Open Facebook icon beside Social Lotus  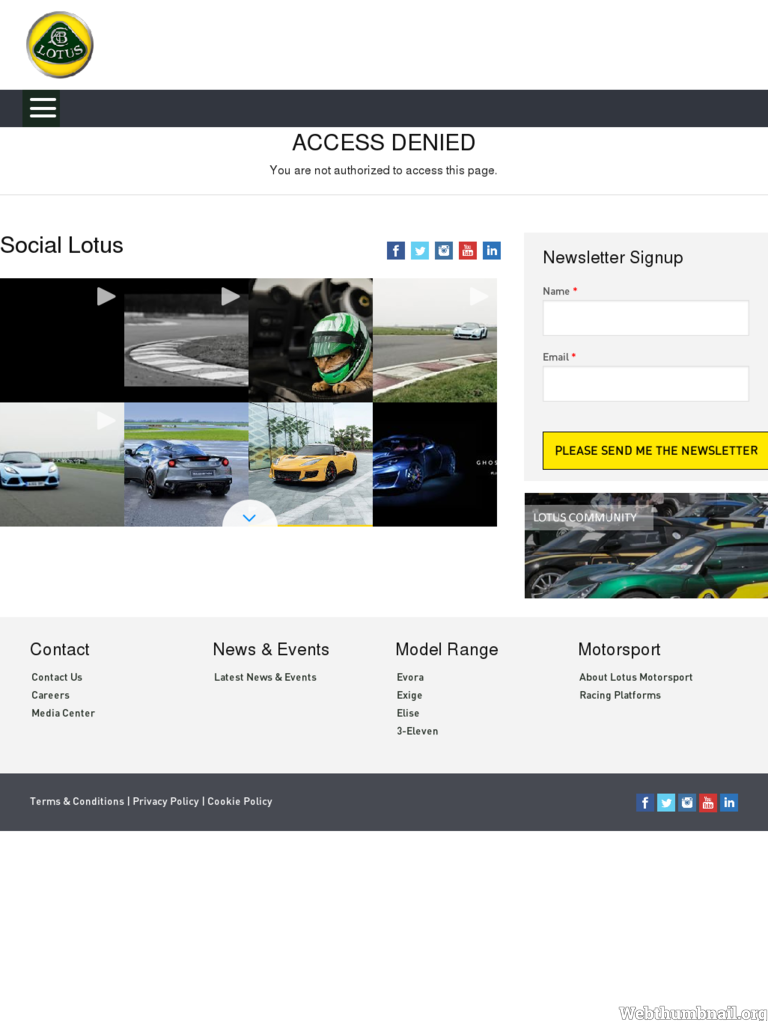[395, 251]
